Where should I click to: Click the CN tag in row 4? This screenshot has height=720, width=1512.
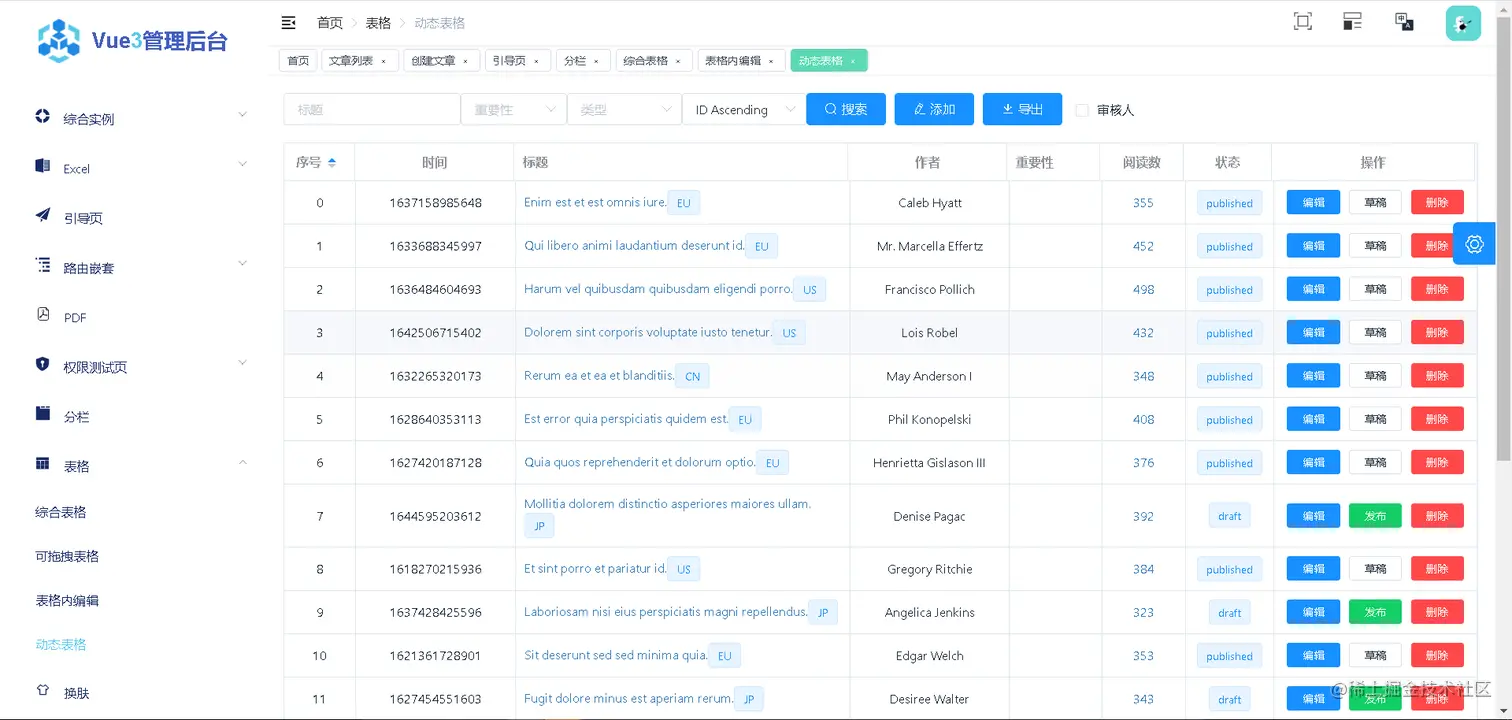tap(692, 377)
